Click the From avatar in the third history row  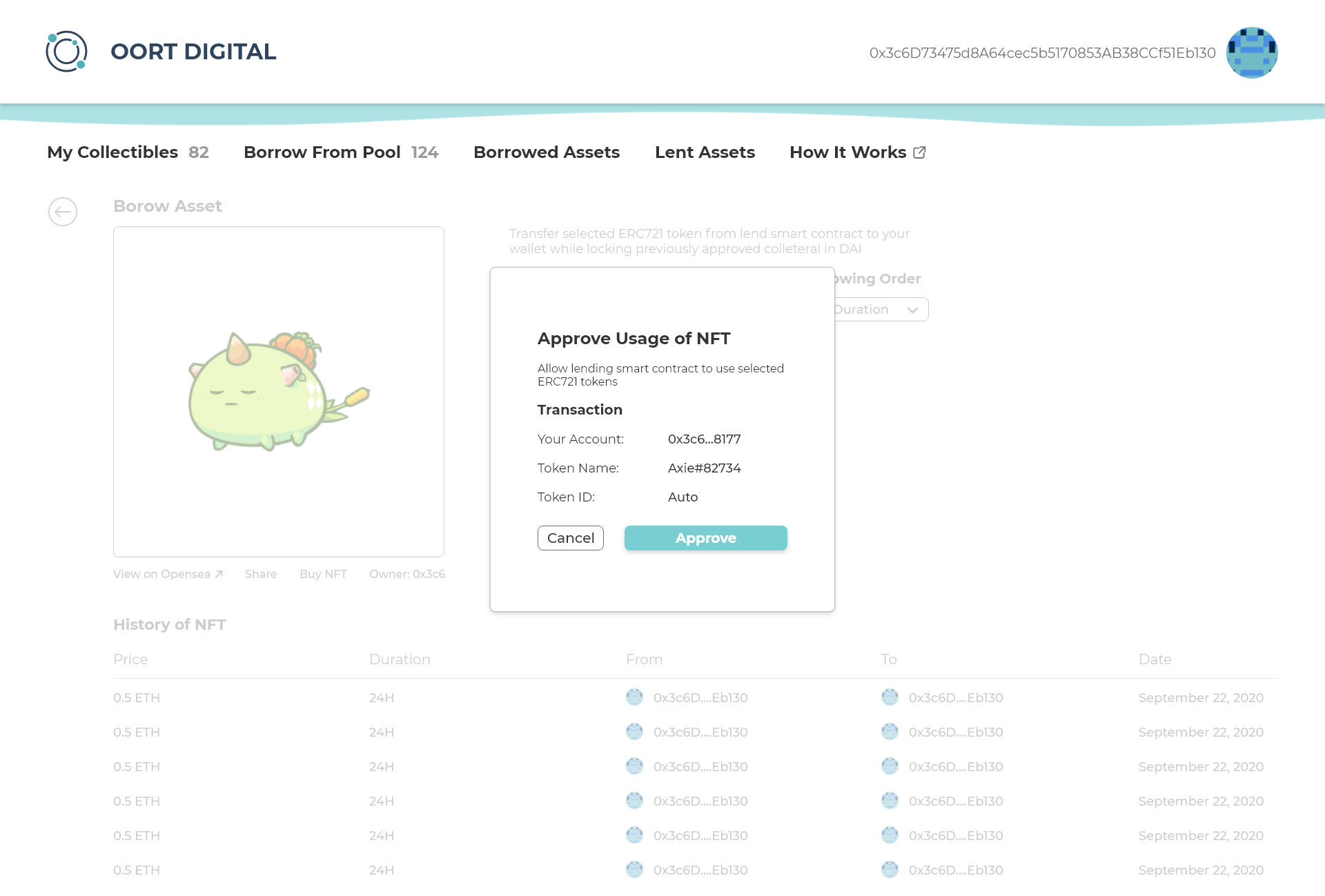[x=634, y=766]
